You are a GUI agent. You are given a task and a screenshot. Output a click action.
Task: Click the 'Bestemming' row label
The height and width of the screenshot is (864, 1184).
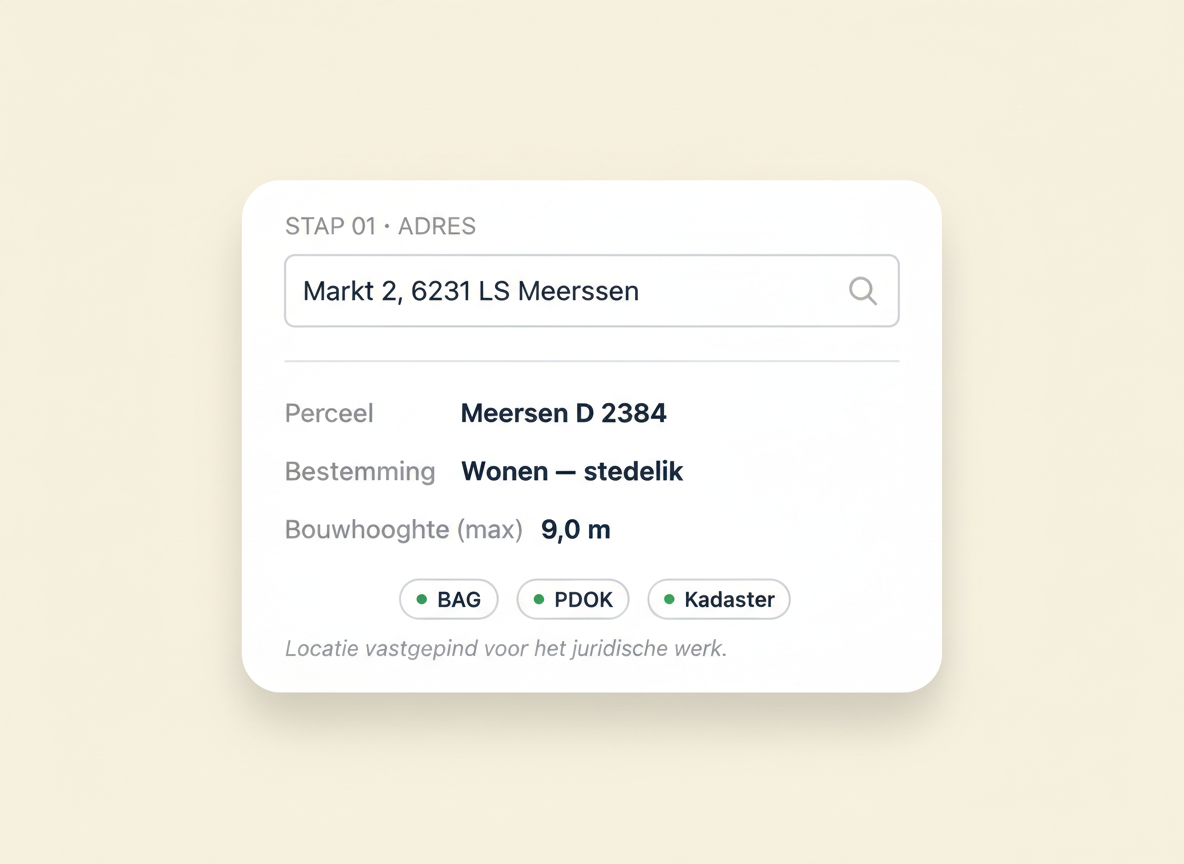point(360,471)
